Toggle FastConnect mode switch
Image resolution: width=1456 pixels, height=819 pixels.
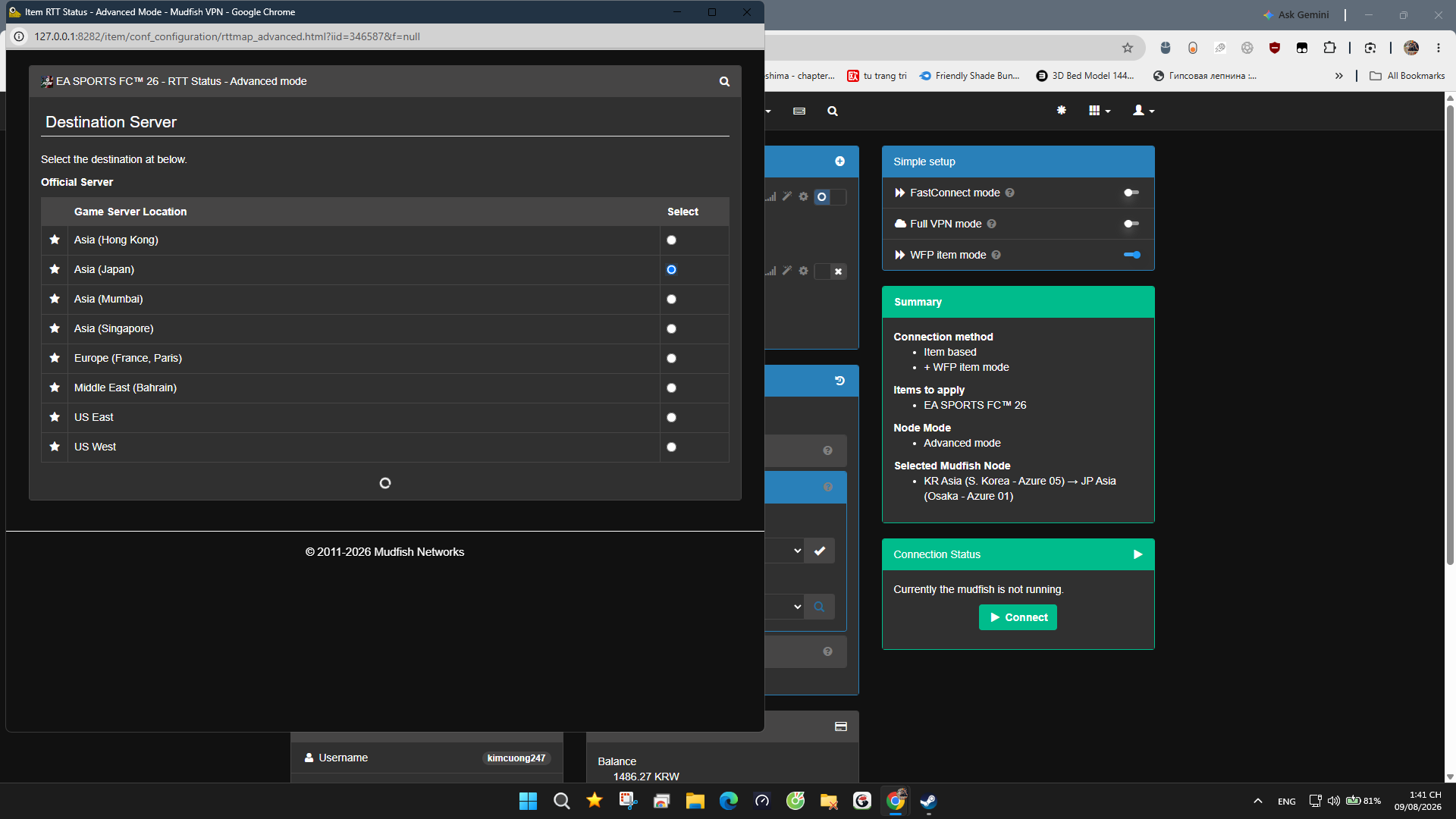[1131, 193]
